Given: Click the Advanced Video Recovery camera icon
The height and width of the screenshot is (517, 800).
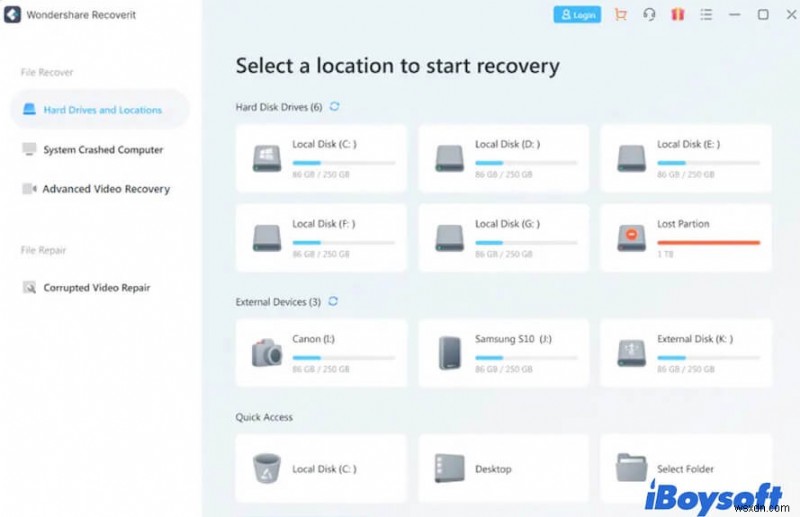Looking at the screenshot, I should point(29,189).
